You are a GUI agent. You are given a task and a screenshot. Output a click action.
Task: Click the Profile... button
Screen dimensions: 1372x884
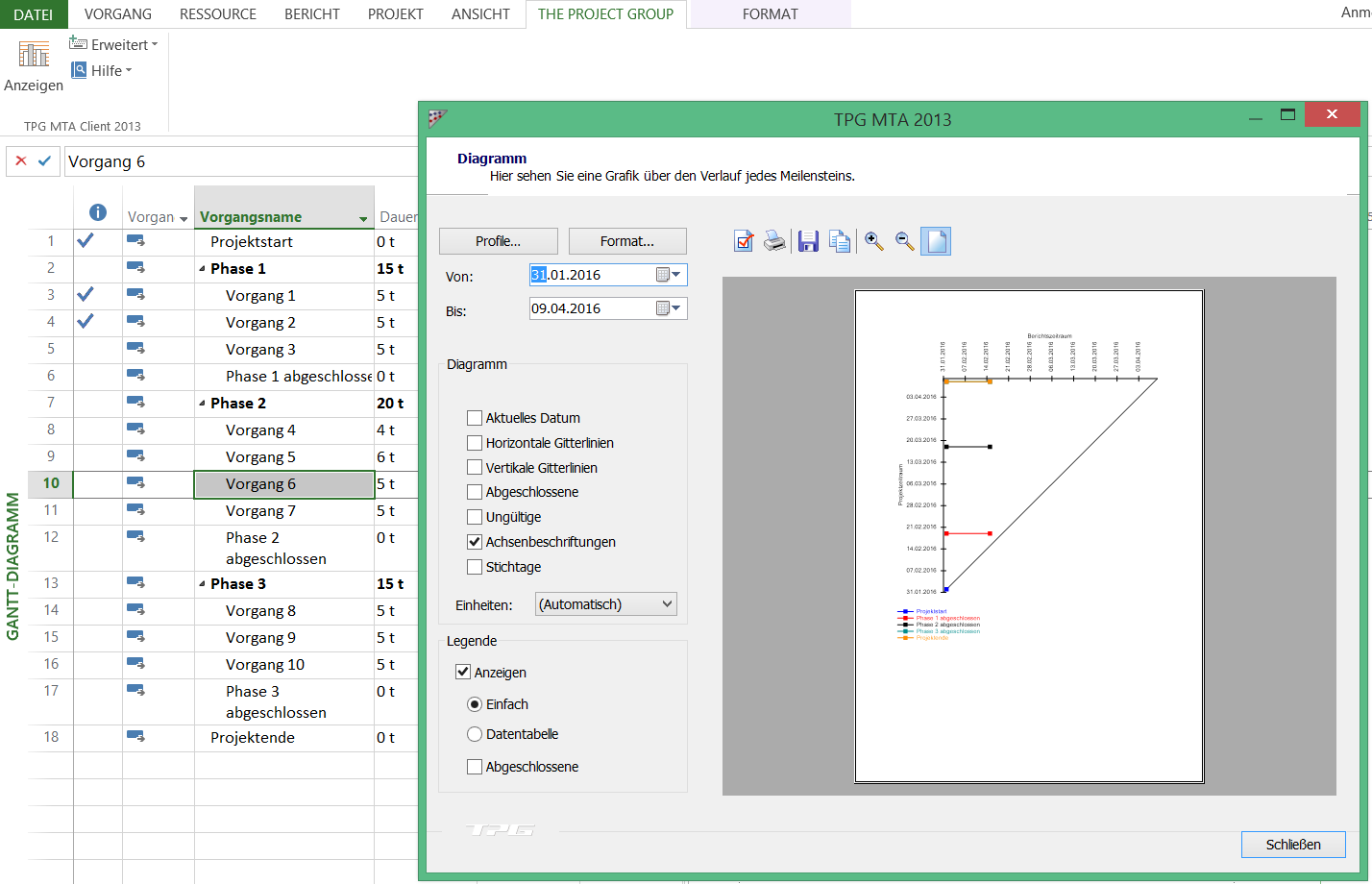point(498,241)
